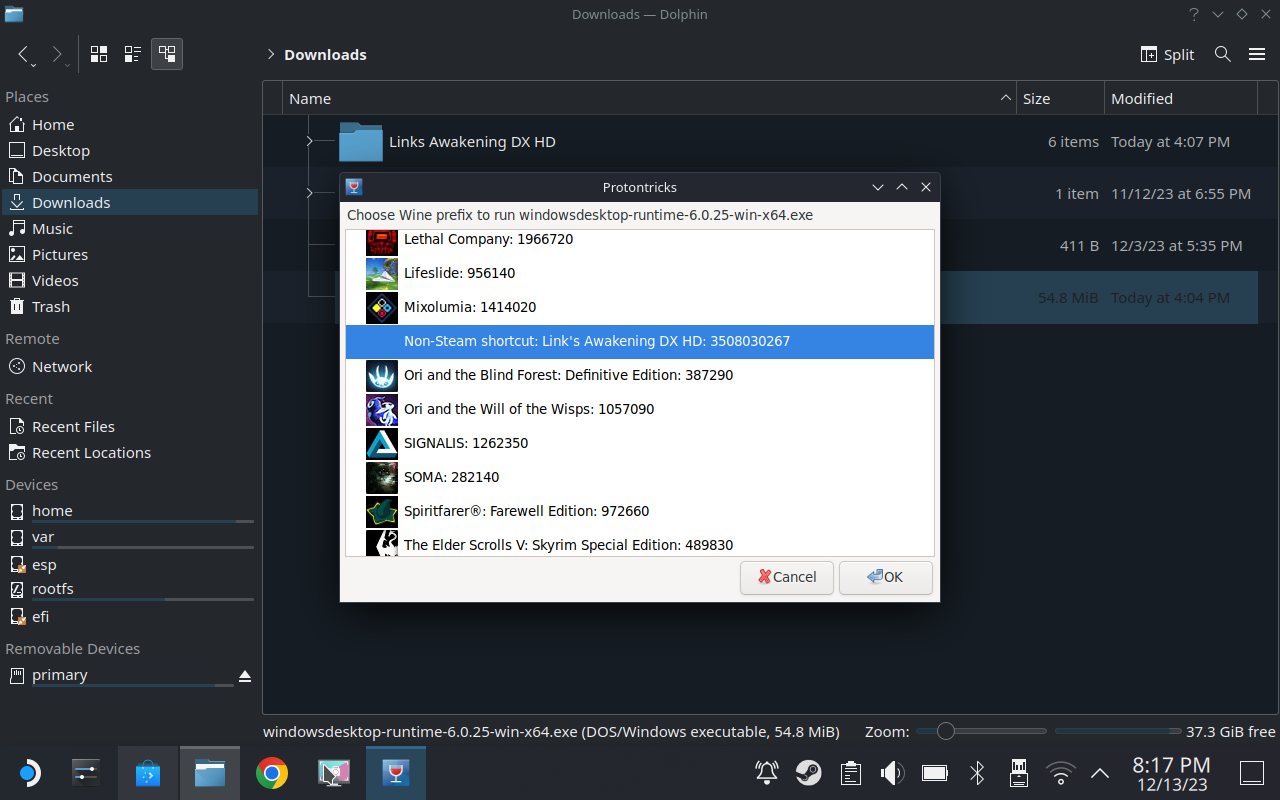Click the Ori and the Will of the Wisps icon

point(382,409)
